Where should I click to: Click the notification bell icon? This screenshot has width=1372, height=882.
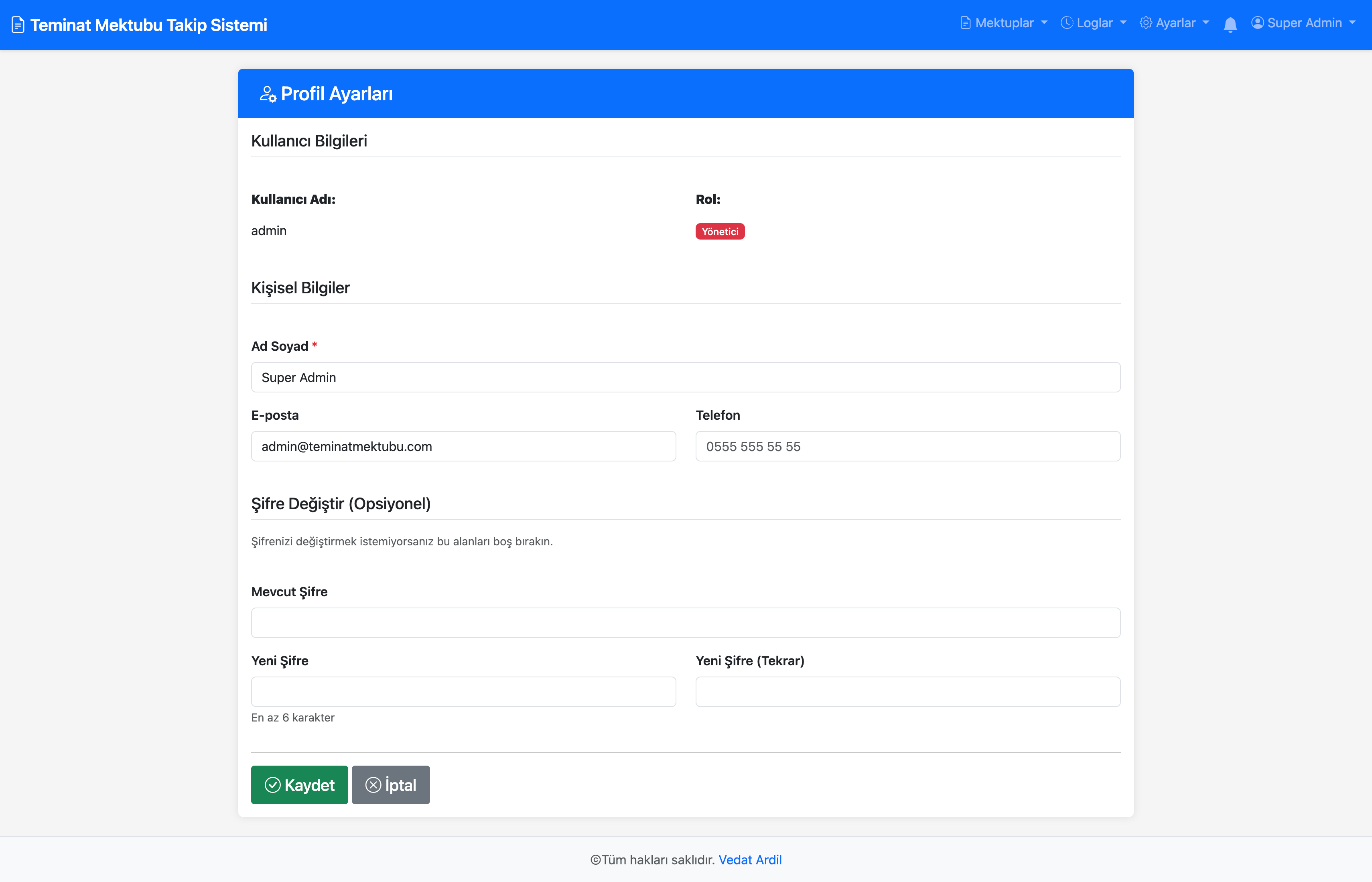1230,24
